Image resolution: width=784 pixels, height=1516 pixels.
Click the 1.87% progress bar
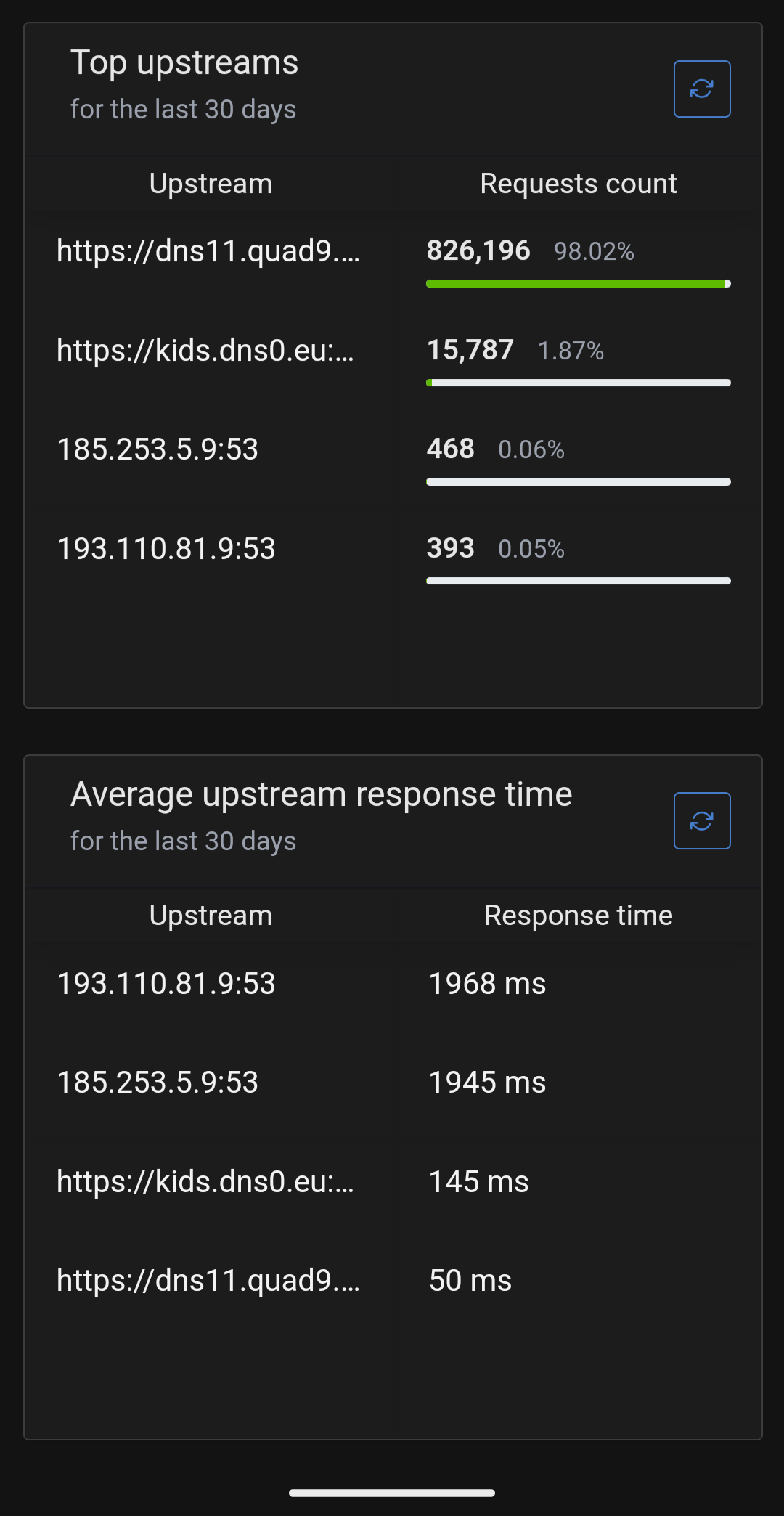(x=579, y=383)
